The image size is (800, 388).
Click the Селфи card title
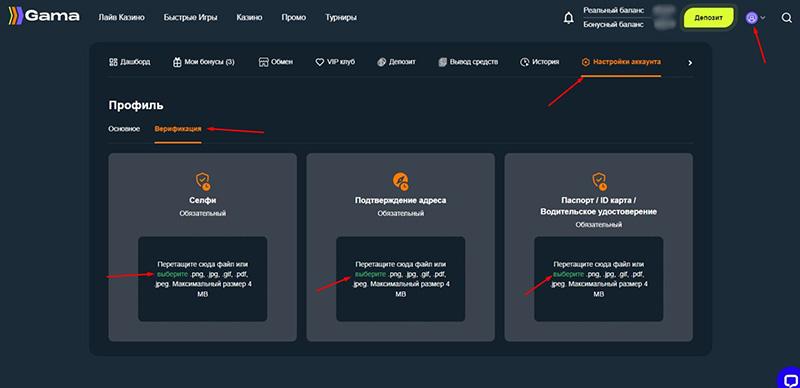[x=203, y=201]
